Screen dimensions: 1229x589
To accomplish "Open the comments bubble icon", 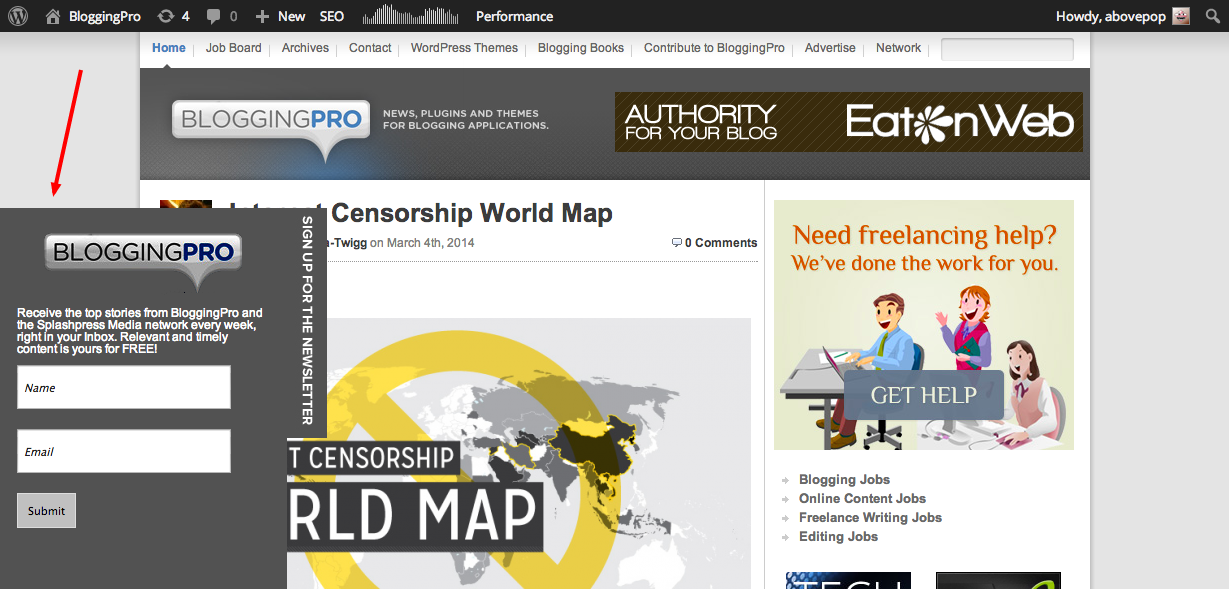I will [213, 16].
